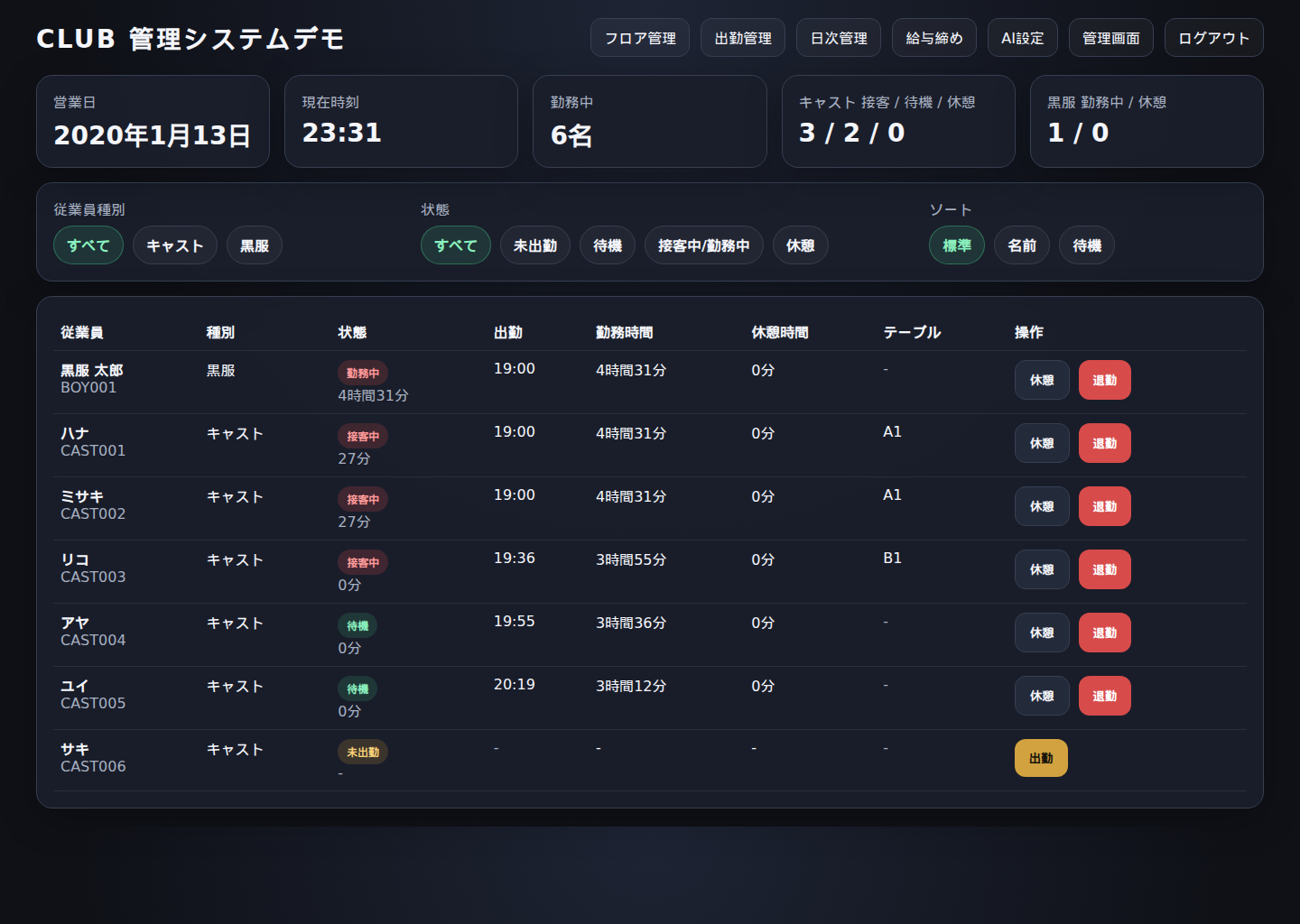Clock out リコ using 退勤
The width and height of the screenshot is (1300, 924).
coord(1105,569)
